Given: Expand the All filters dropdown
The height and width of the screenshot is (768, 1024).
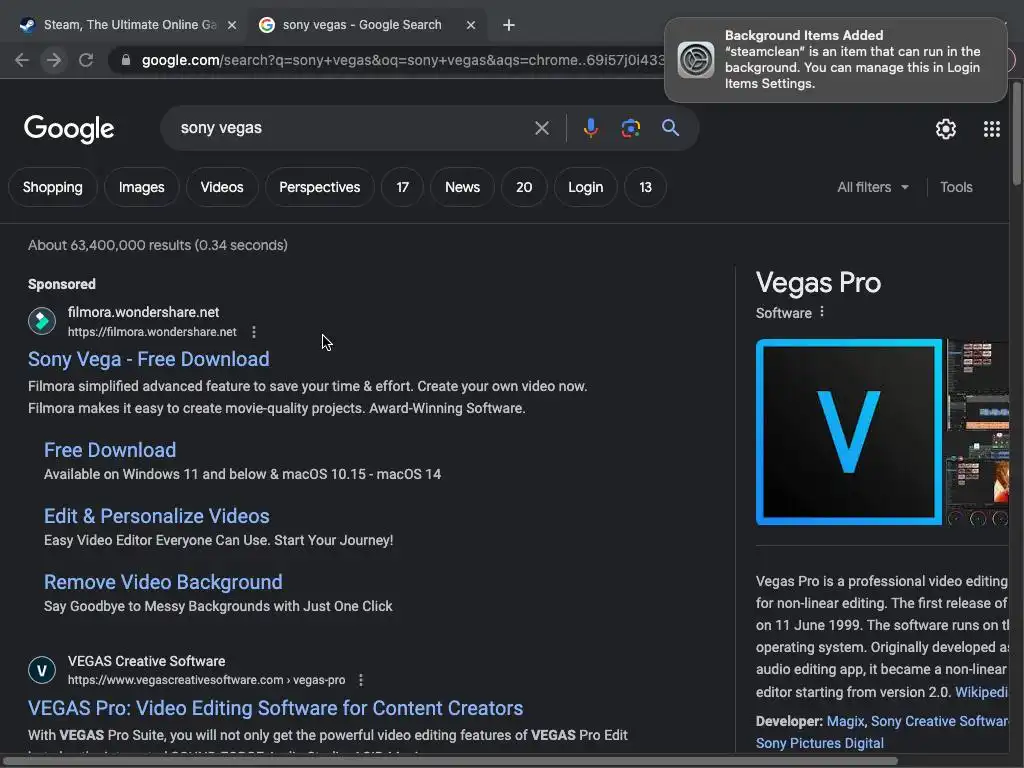Looking at the screenshot, I should click(x=873, y=187).
